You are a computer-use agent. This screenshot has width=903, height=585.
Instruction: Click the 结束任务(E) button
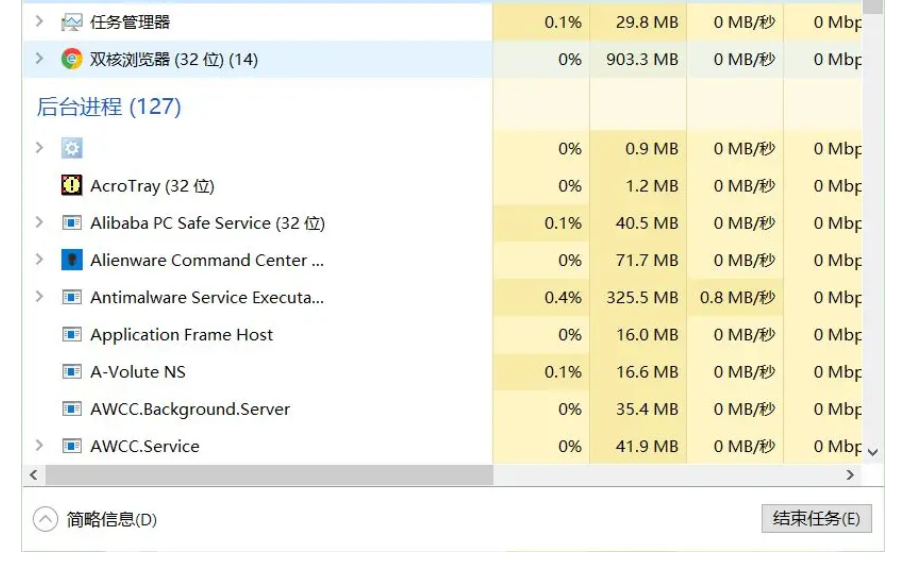coord(816,519)
